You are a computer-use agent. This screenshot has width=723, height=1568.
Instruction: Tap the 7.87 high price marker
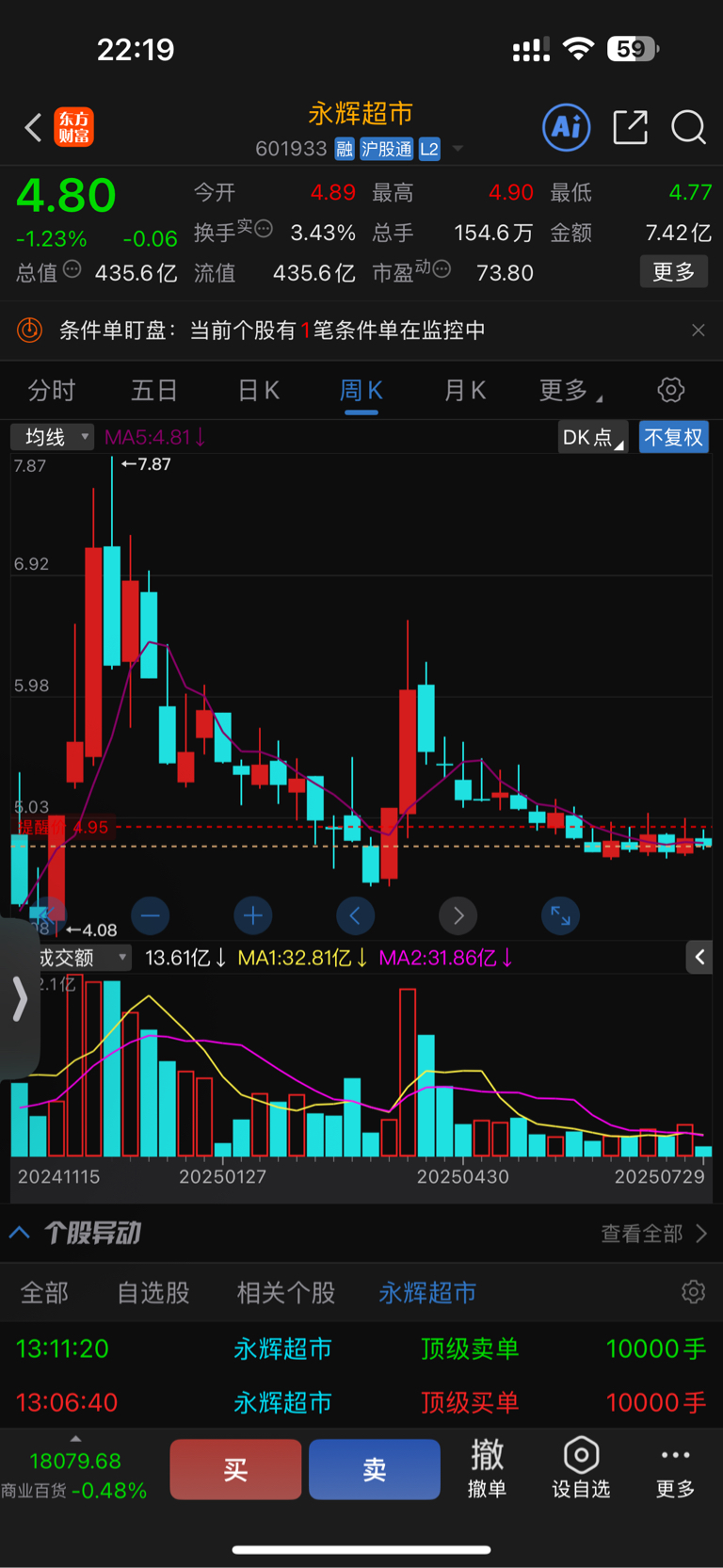146,464
